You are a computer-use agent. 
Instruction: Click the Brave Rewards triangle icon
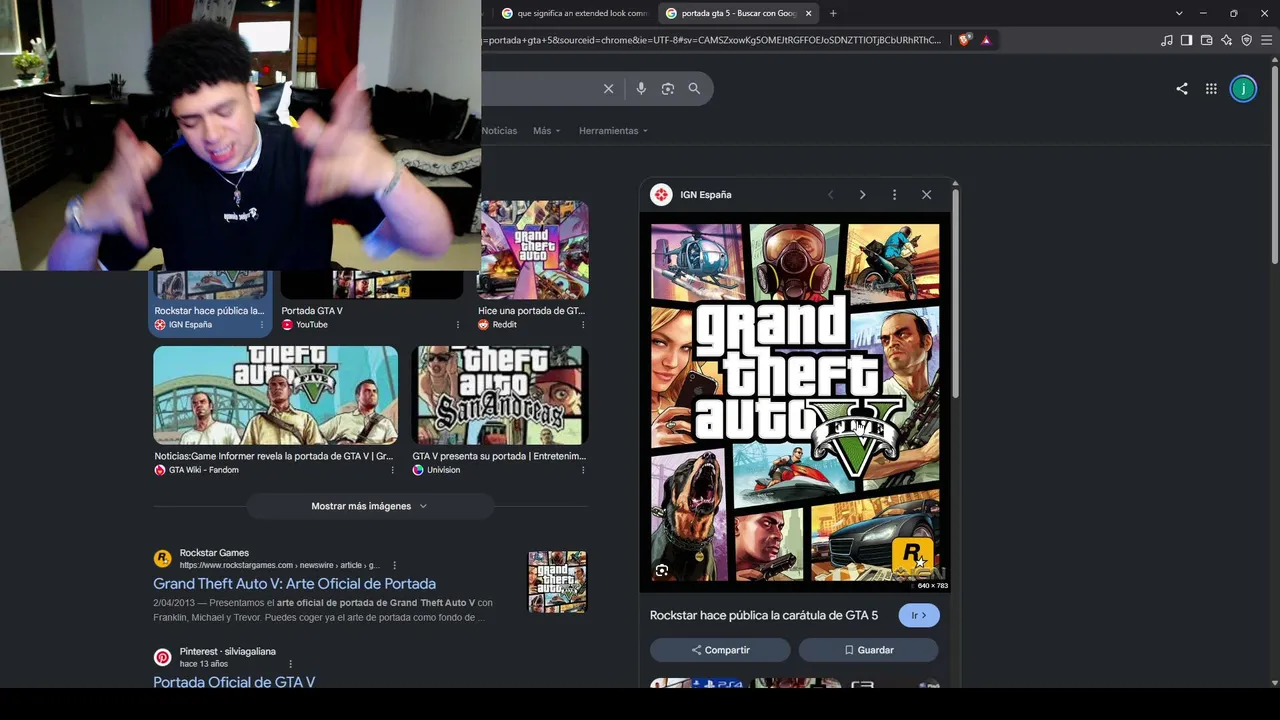pyautogui.click(x=986, y=40)
